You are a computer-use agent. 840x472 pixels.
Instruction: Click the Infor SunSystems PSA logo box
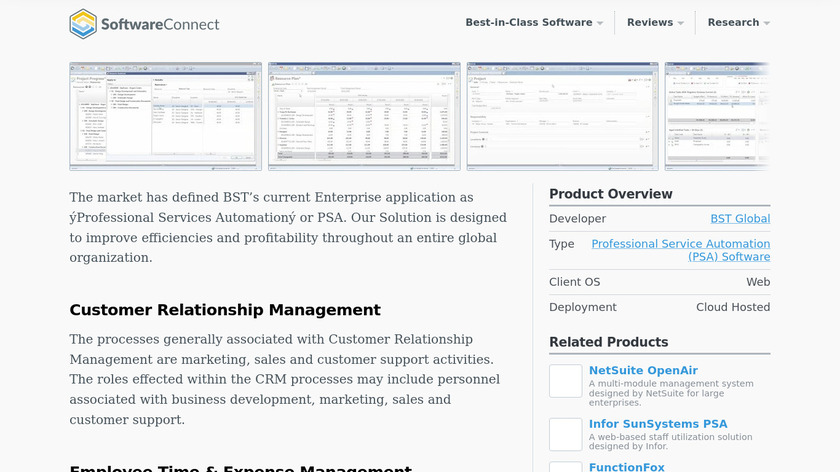(x=565, y=434)
